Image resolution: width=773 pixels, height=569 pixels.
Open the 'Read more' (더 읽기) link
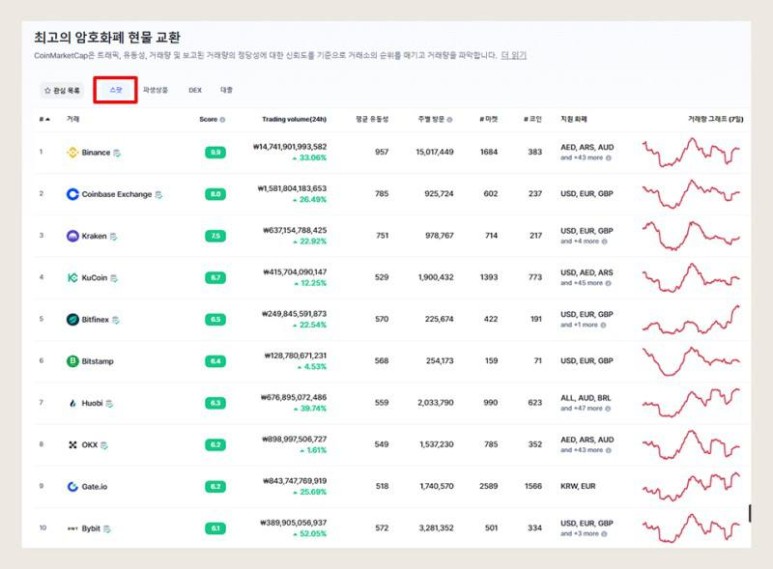(514, 55)
